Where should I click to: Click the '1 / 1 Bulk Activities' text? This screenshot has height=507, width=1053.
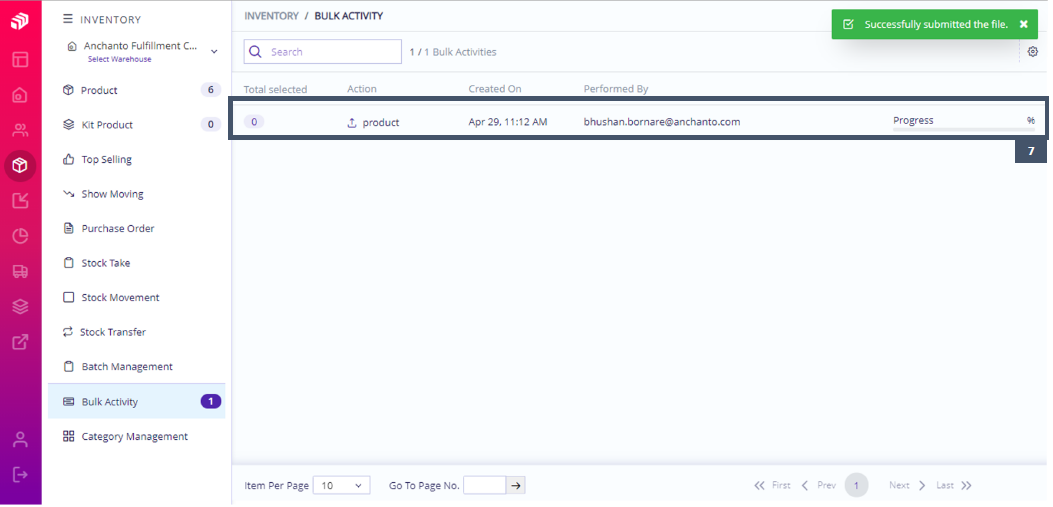click(x=453, y=52)
